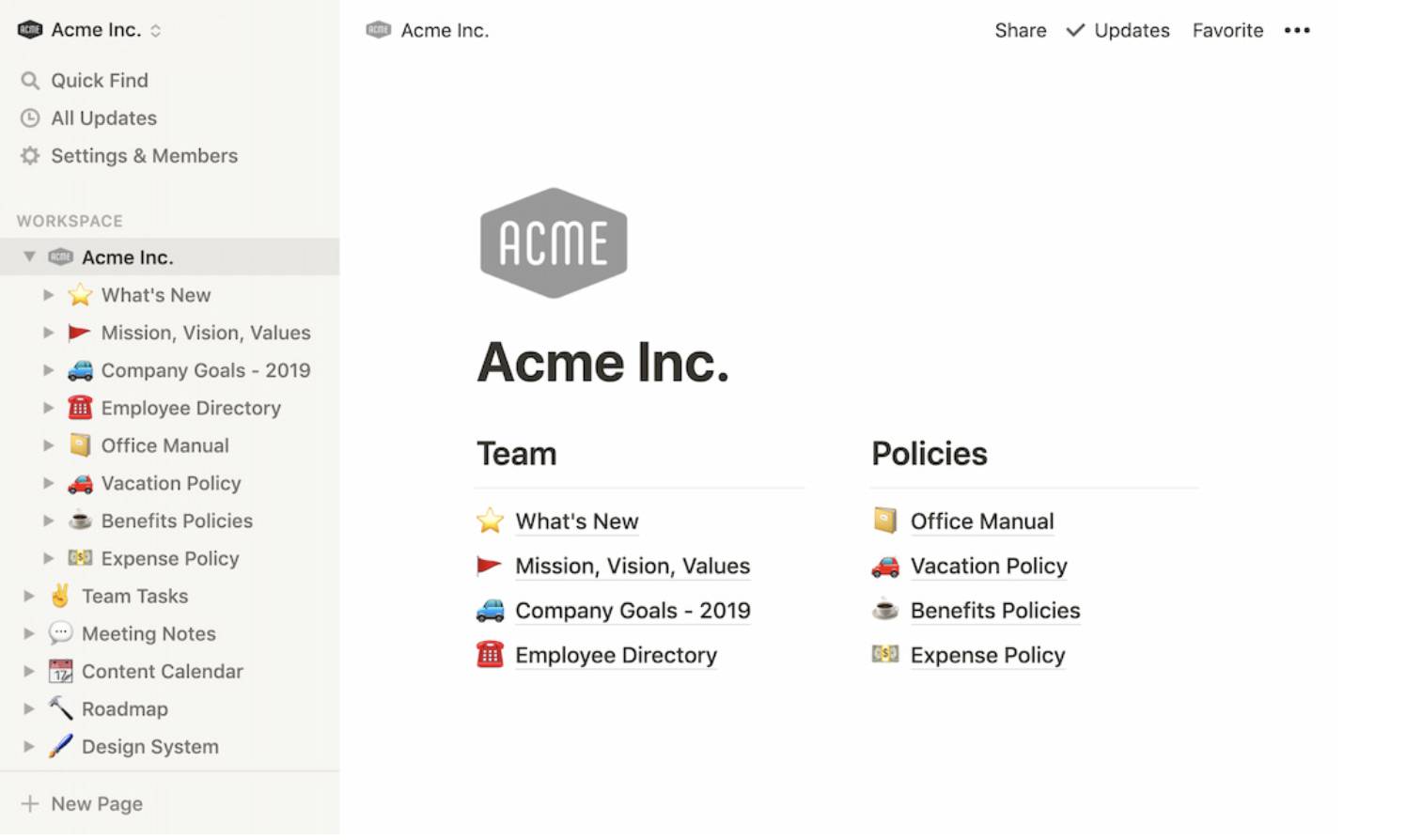This screenshot has width=1406, height=840.
Task: Favorite the Acme Inc. page
Action: [x=1227, y=31]
